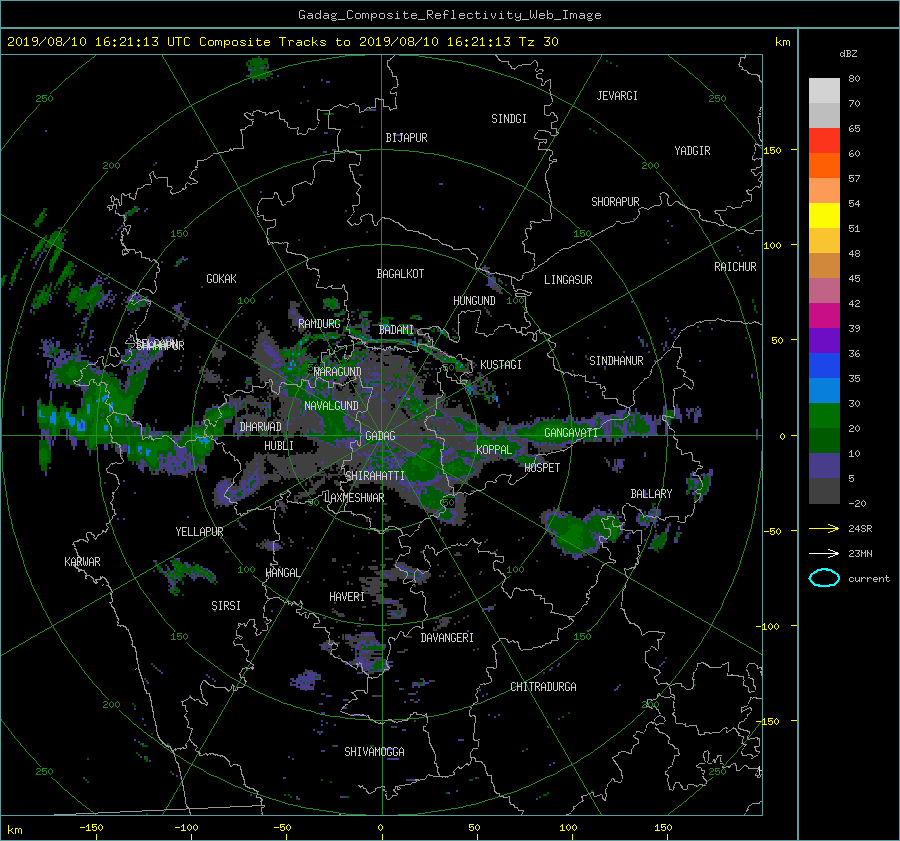This screenshot has height=841, width=900.
Task: Click the 100 km mark on bottom axis
Action: [x=568, y=828]
